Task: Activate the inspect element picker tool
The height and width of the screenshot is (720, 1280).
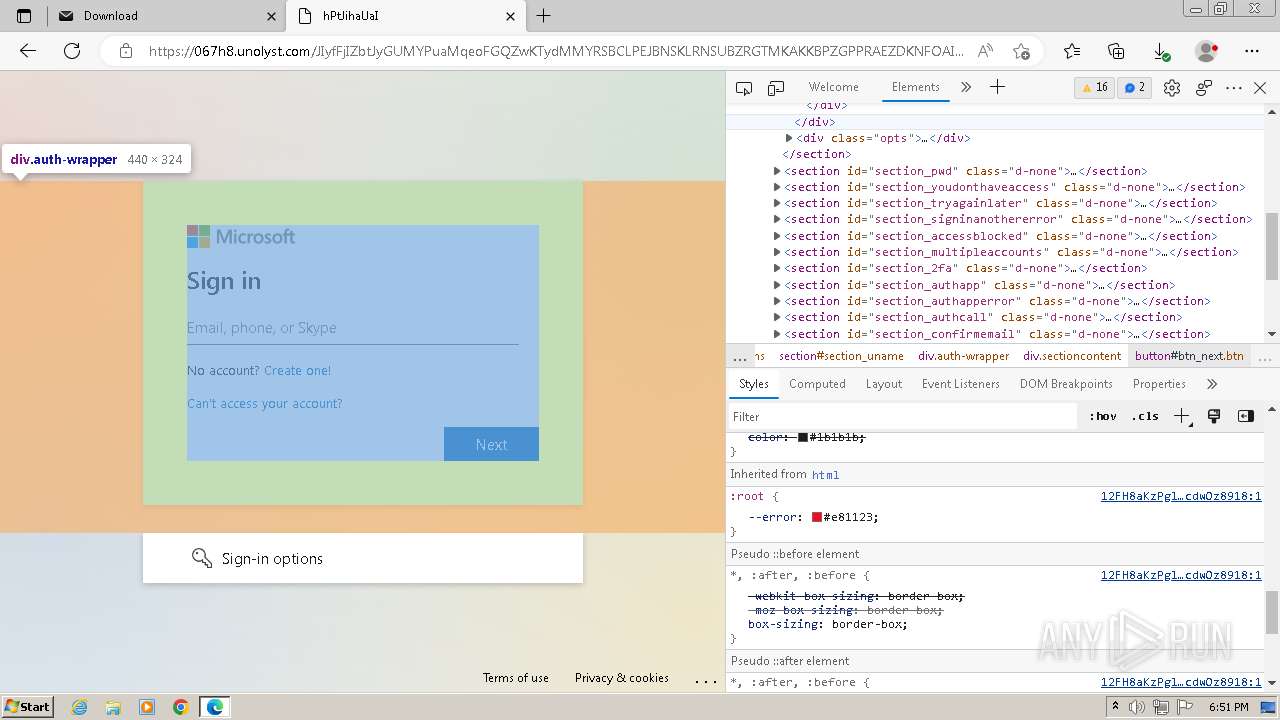Action: (744, 88)
